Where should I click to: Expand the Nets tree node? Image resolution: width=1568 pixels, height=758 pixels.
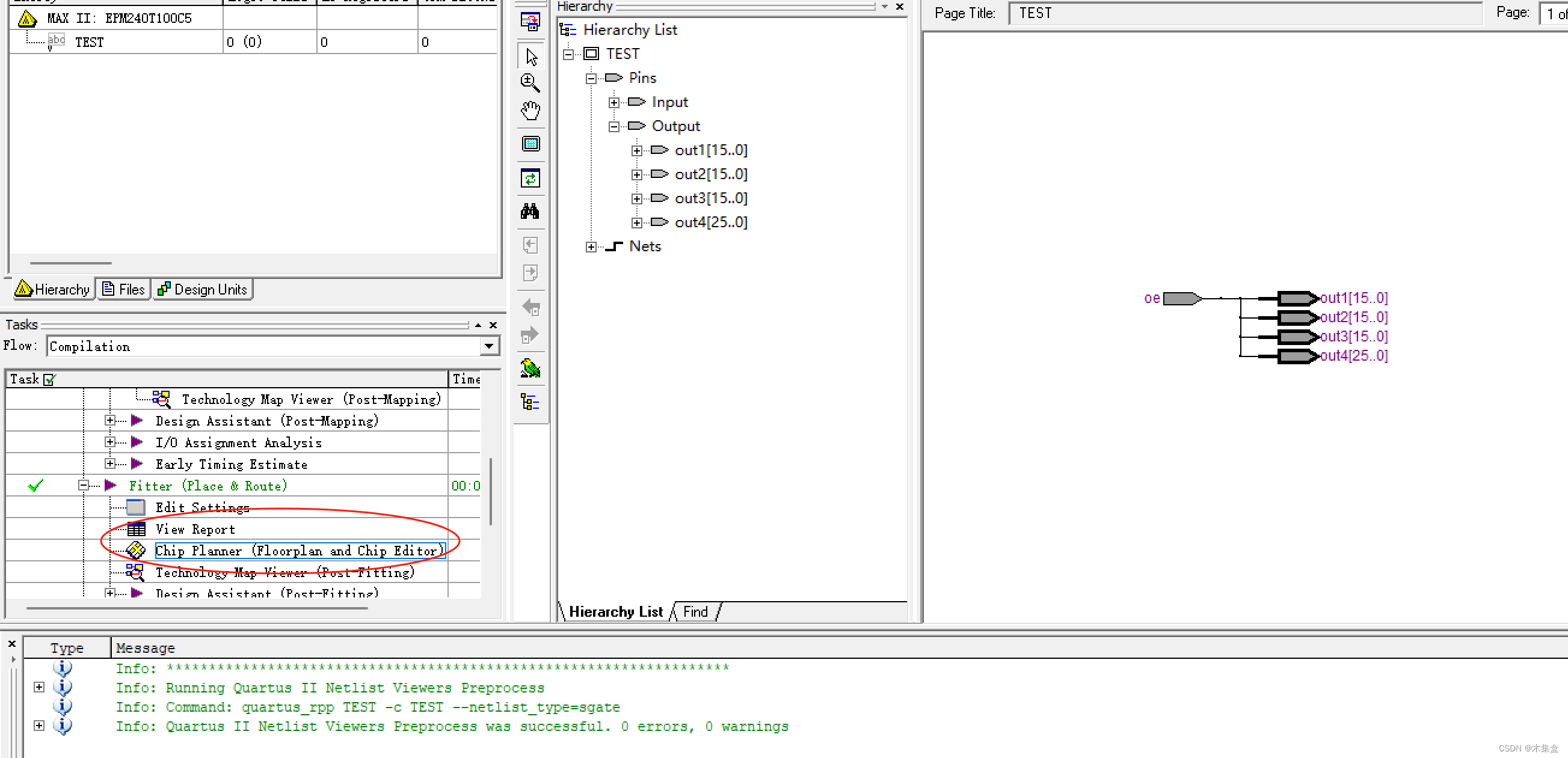(591, 246)
